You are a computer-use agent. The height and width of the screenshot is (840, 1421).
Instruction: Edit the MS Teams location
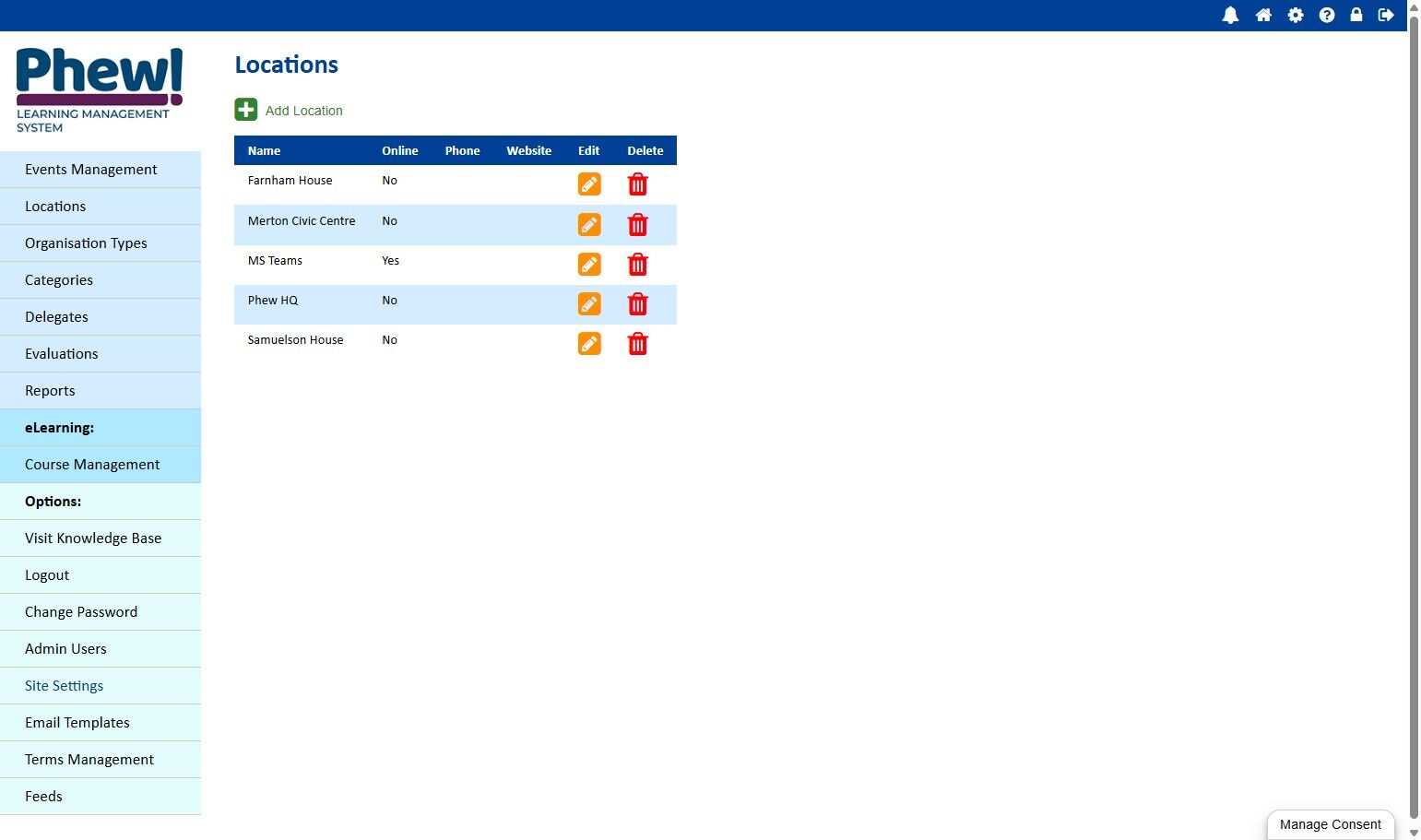click(x=589, y=265)
